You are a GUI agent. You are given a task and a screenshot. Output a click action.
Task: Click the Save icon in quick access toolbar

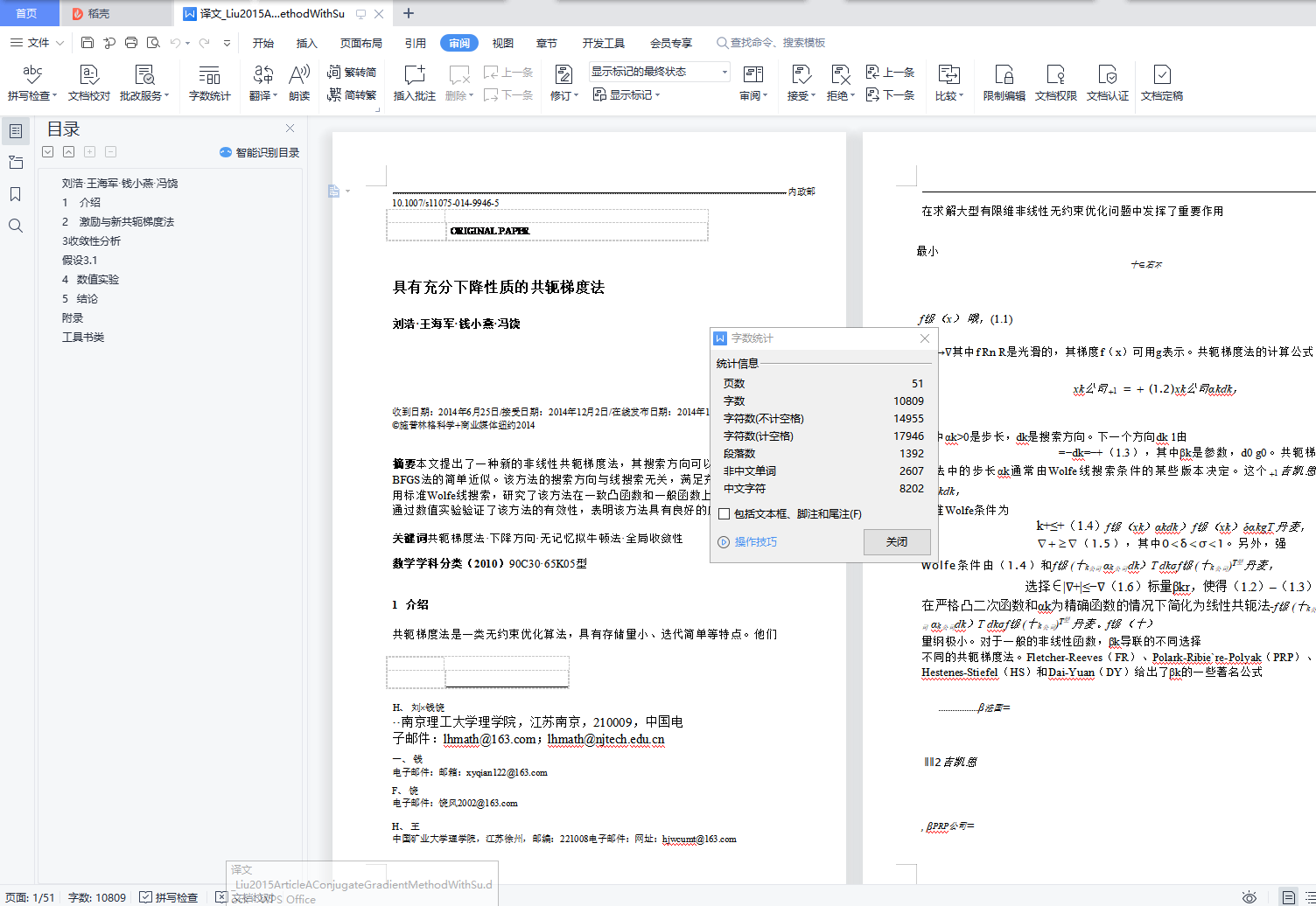click(x=87, y=43)
